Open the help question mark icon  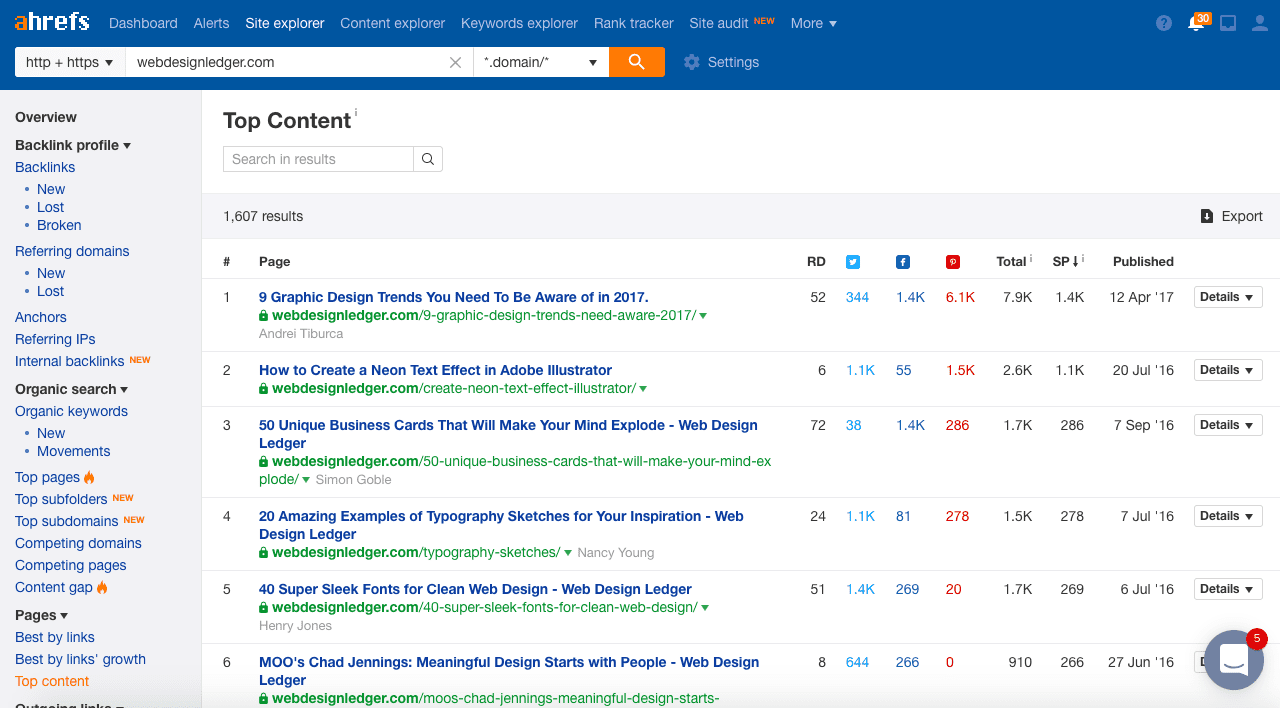[x=1163, y=22]
